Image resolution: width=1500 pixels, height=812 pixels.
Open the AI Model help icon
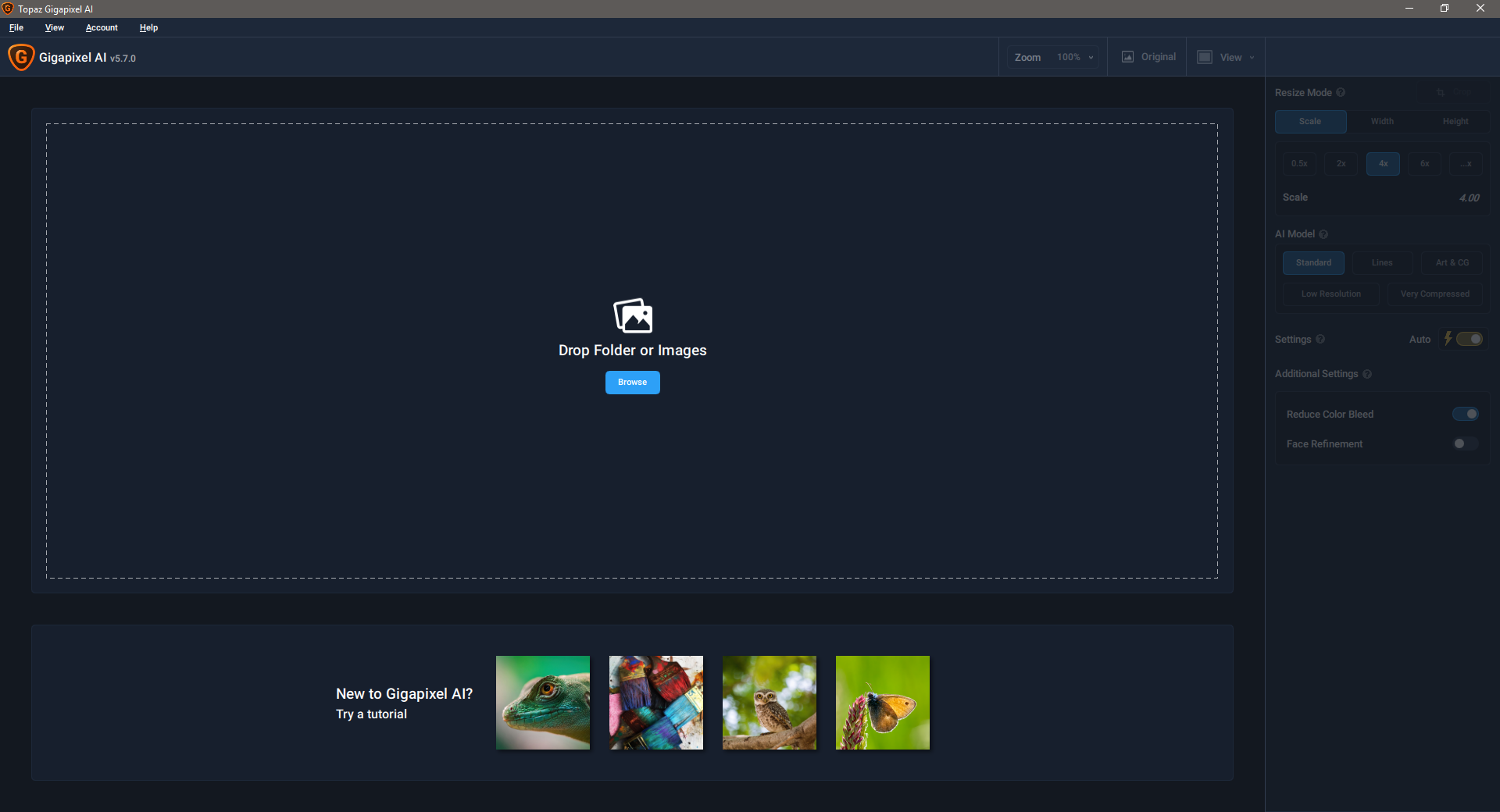point(1323,234)
